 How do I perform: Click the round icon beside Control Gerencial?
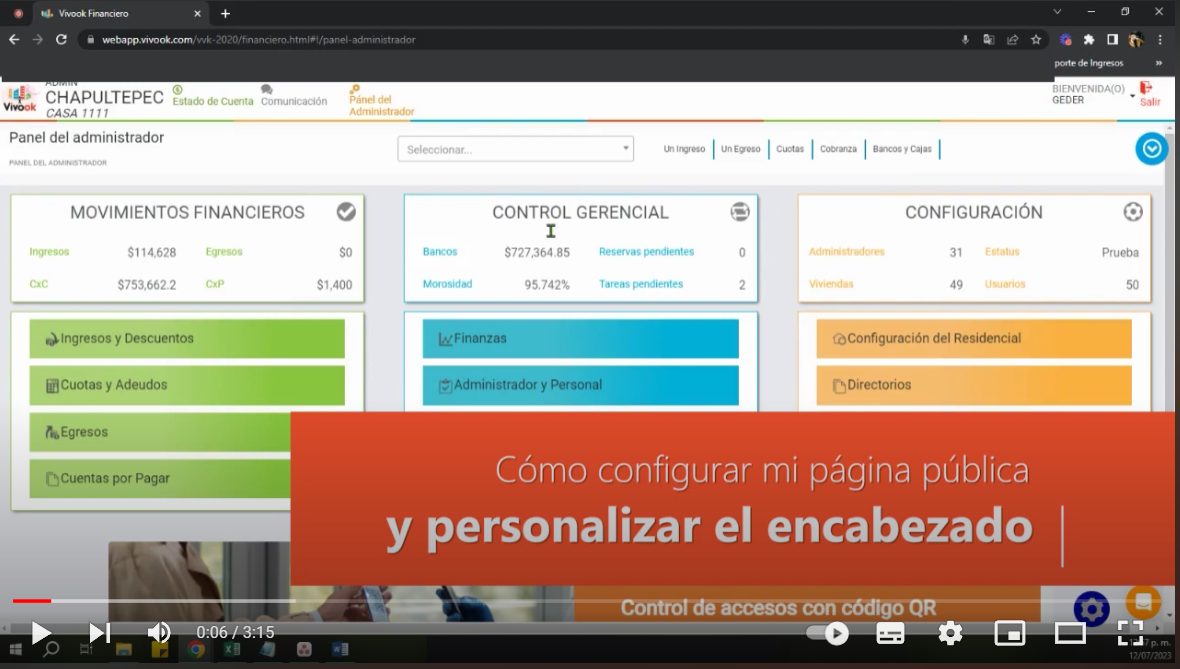click(x=740, y=212)
